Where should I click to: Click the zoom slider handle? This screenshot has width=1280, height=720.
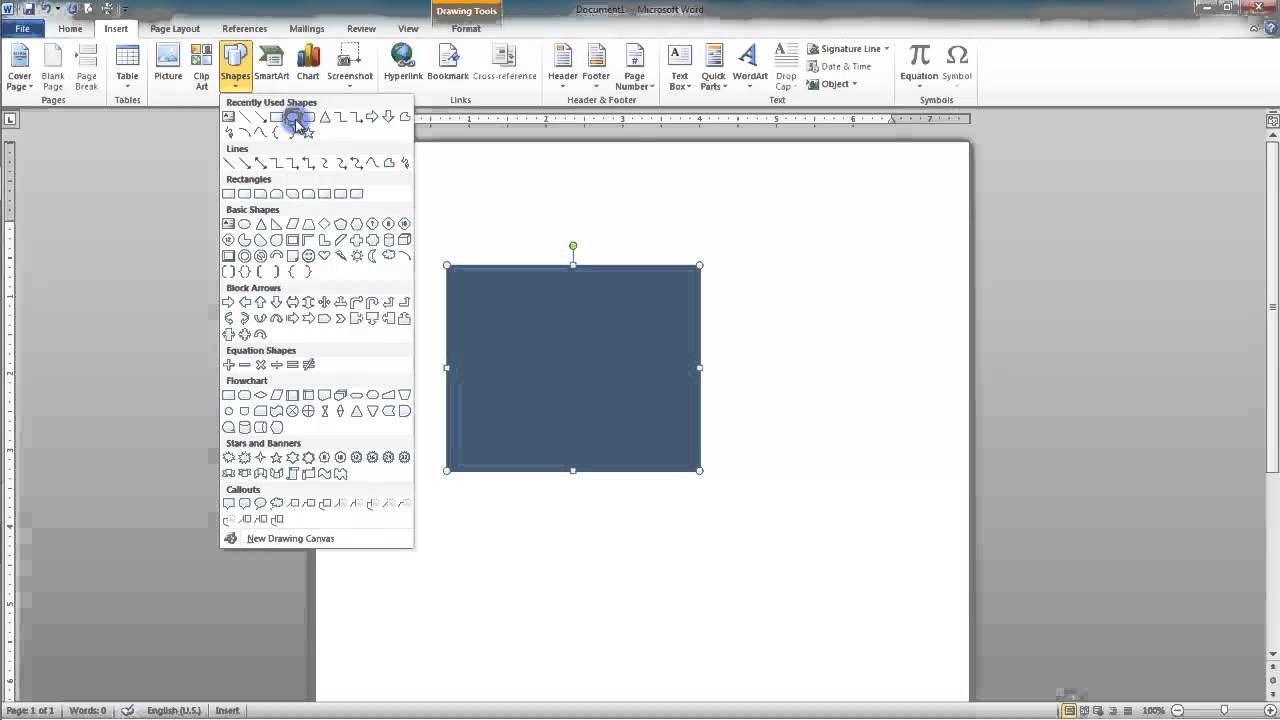(x=1224, y=711)
